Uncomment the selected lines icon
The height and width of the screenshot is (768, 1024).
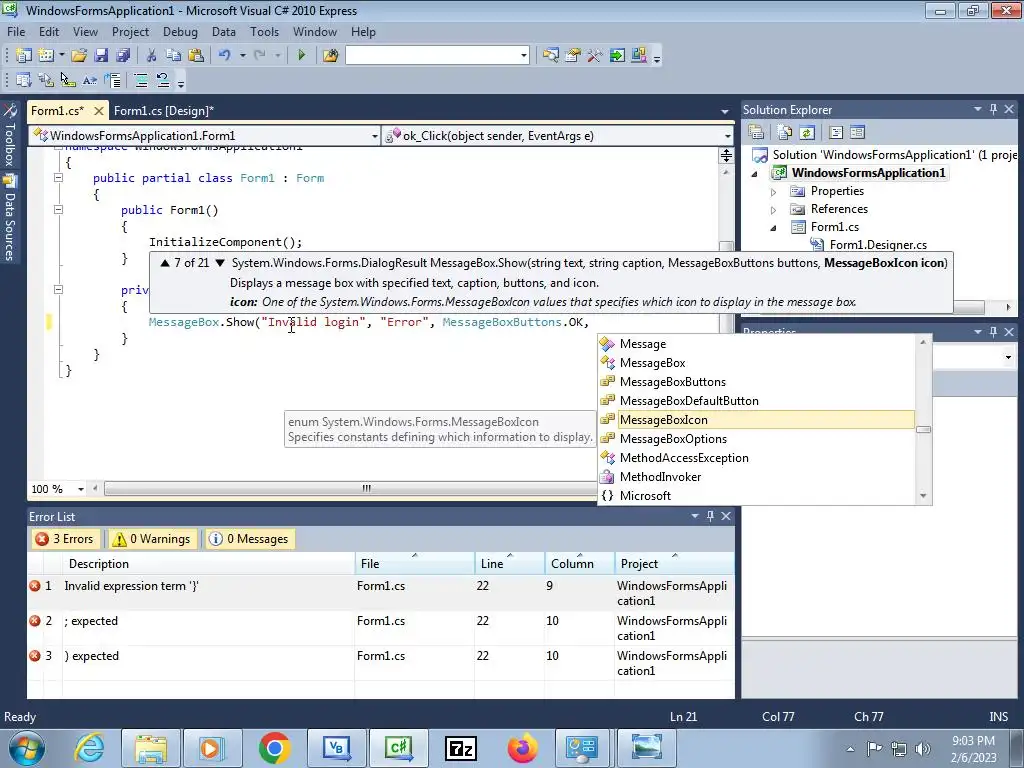(x=163, y=80)
